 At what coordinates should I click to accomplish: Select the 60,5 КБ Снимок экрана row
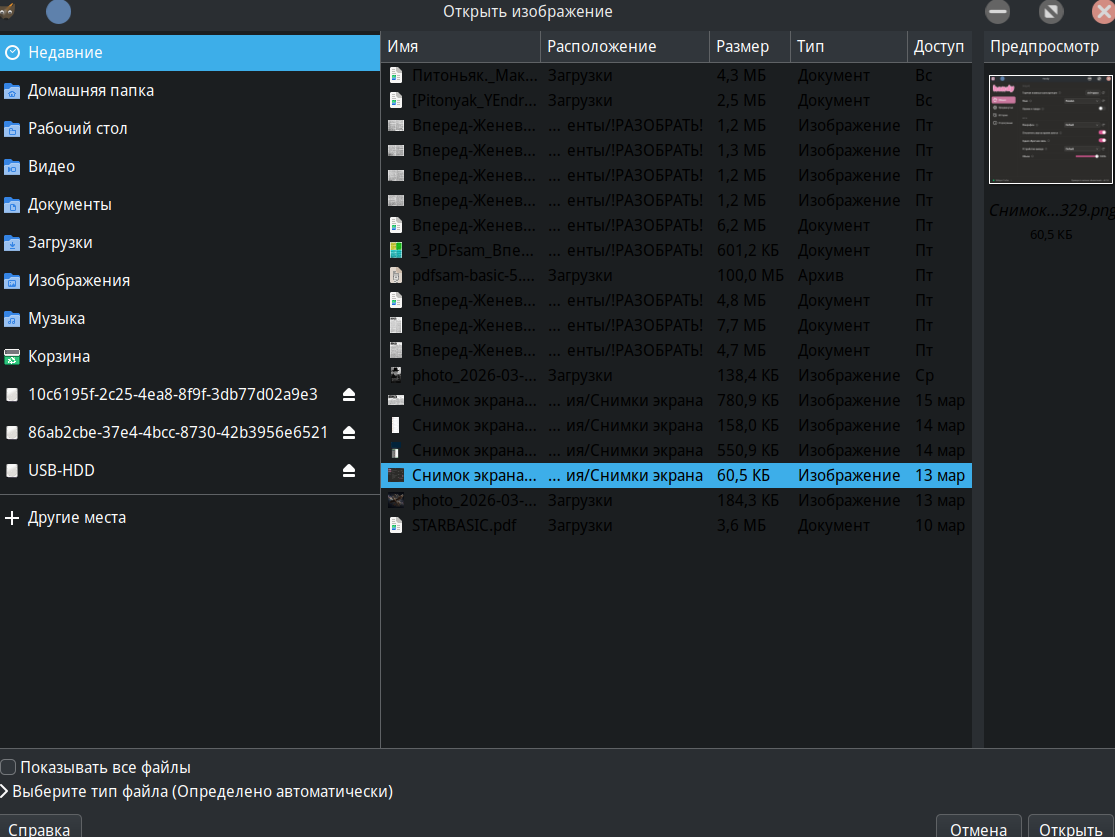pyautogui.click(x=676, y=476)
